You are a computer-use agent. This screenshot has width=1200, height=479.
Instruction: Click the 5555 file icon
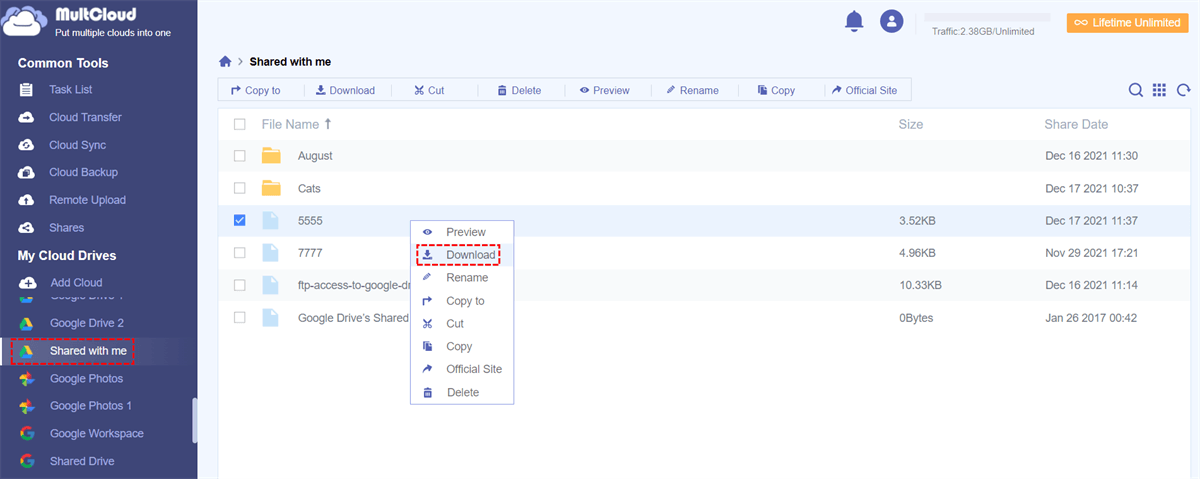pyautogui.click(x=270, y=220)
